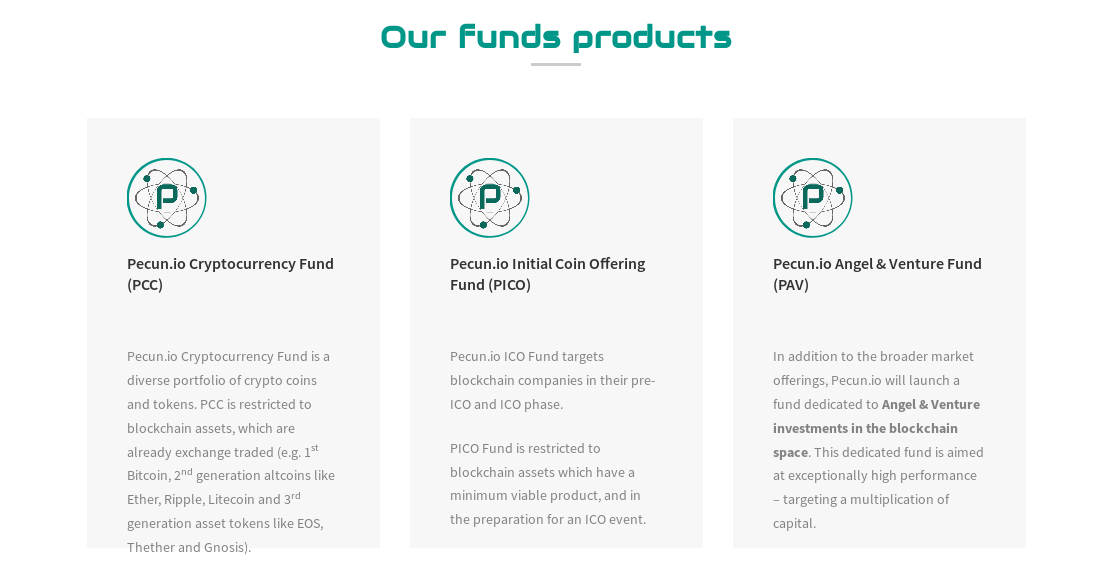Click the 'Our funds products' section title

coord(556,37)
